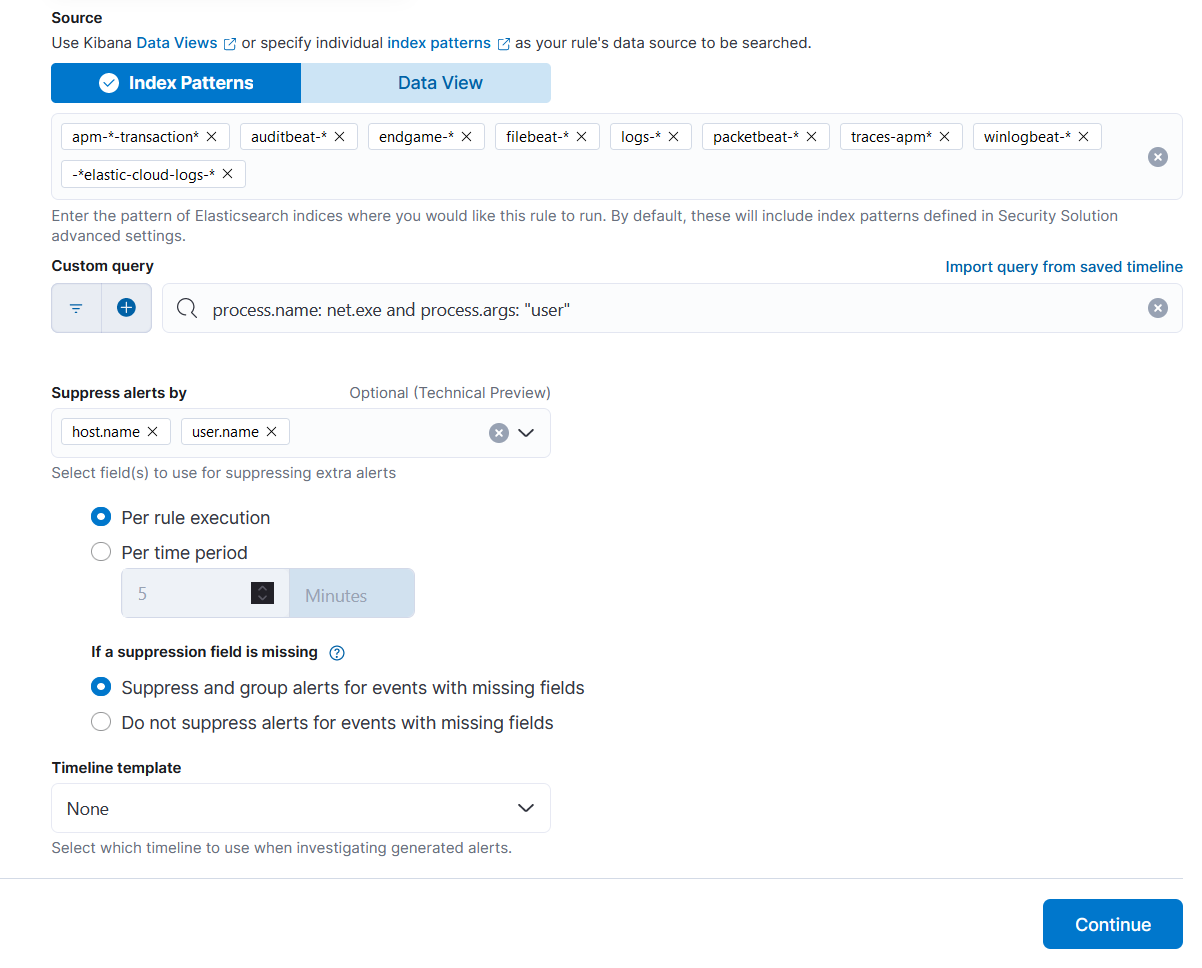Switch to the Data View tab
1202x968 pixels.
click(x=440, y=83)
